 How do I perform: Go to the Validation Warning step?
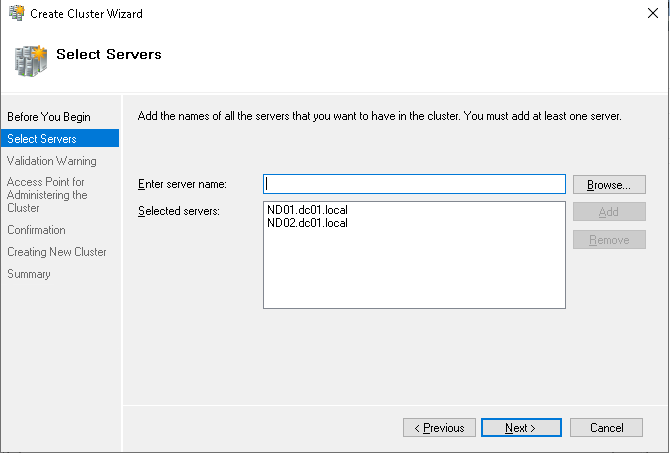coord(52,161)
